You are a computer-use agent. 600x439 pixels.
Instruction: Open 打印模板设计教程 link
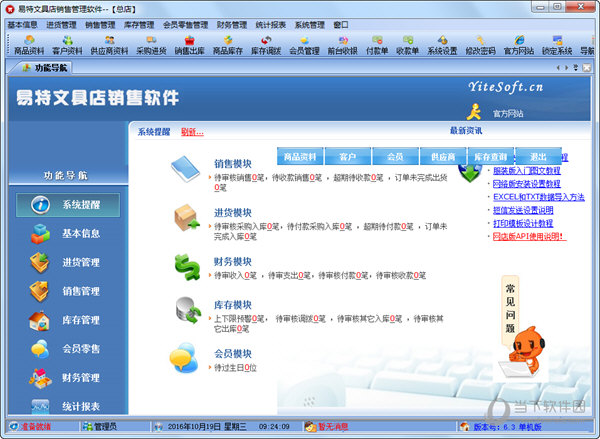523,224
